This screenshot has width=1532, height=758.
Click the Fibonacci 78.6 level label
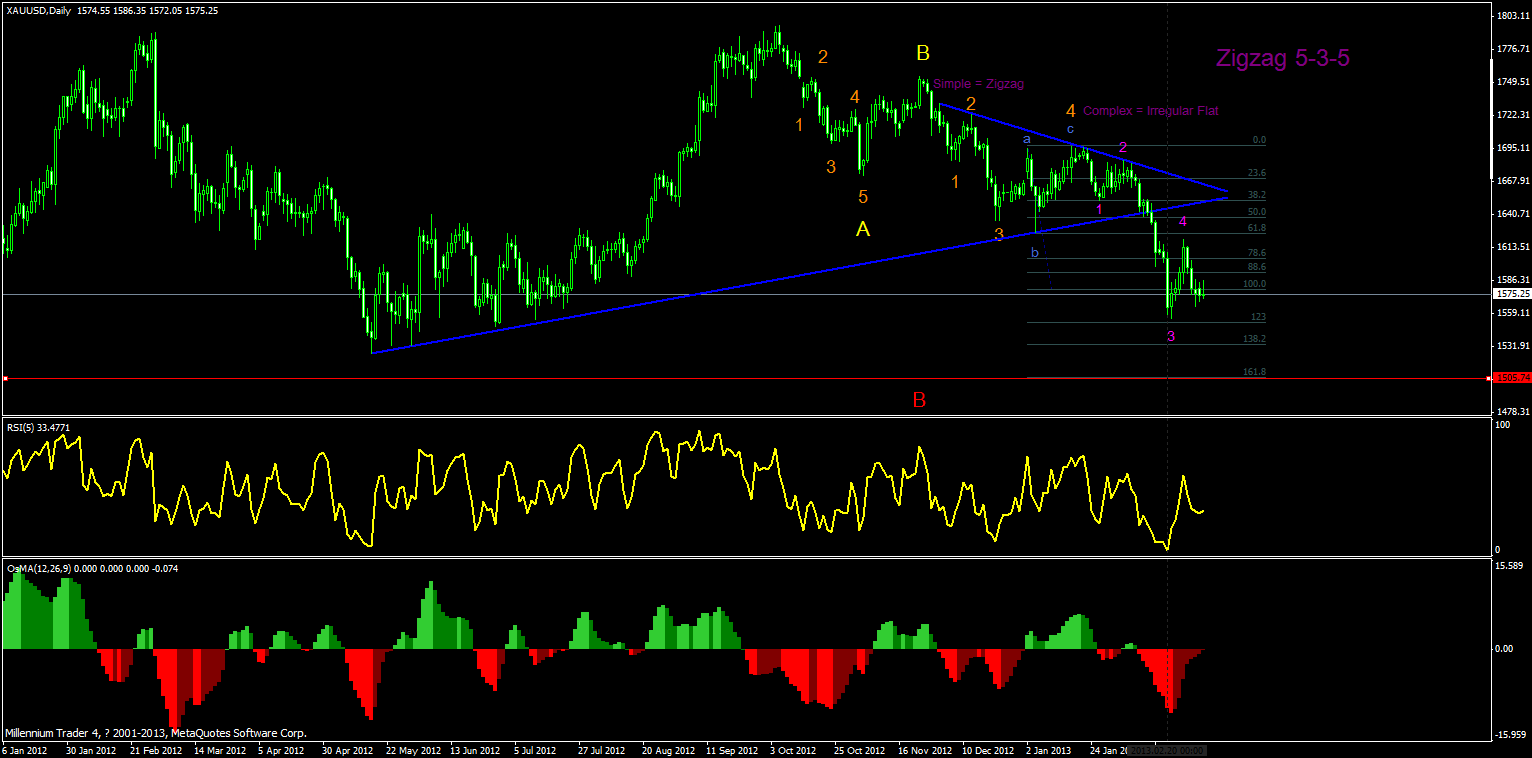click(1257, 253)
